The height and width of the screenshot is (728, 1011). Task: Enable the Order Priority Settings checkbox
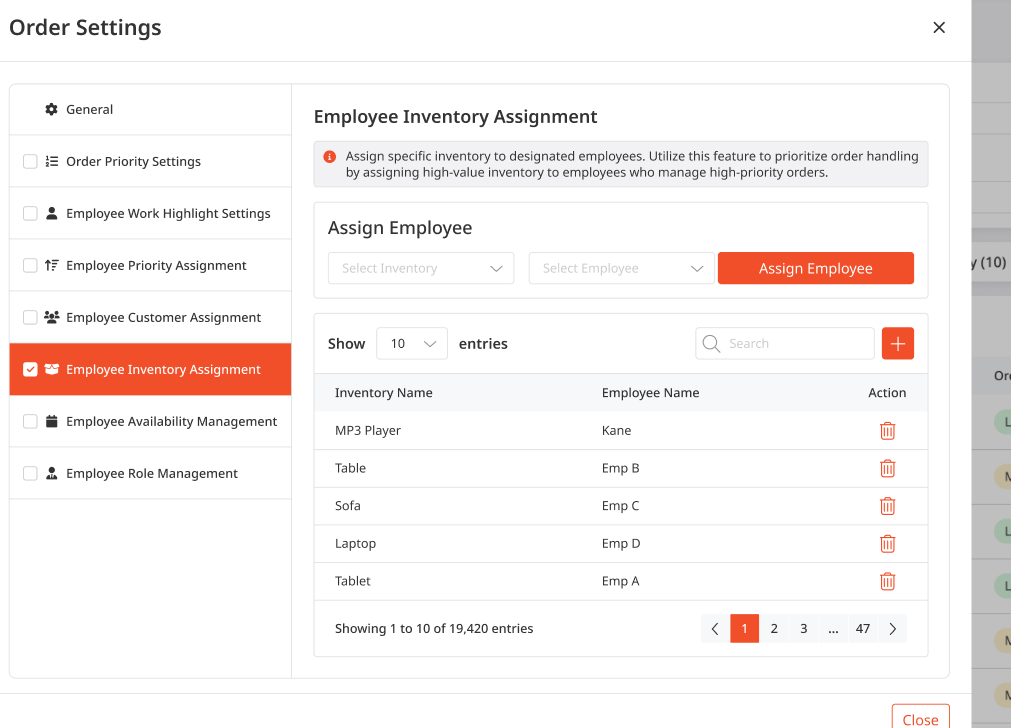(30, 162)
